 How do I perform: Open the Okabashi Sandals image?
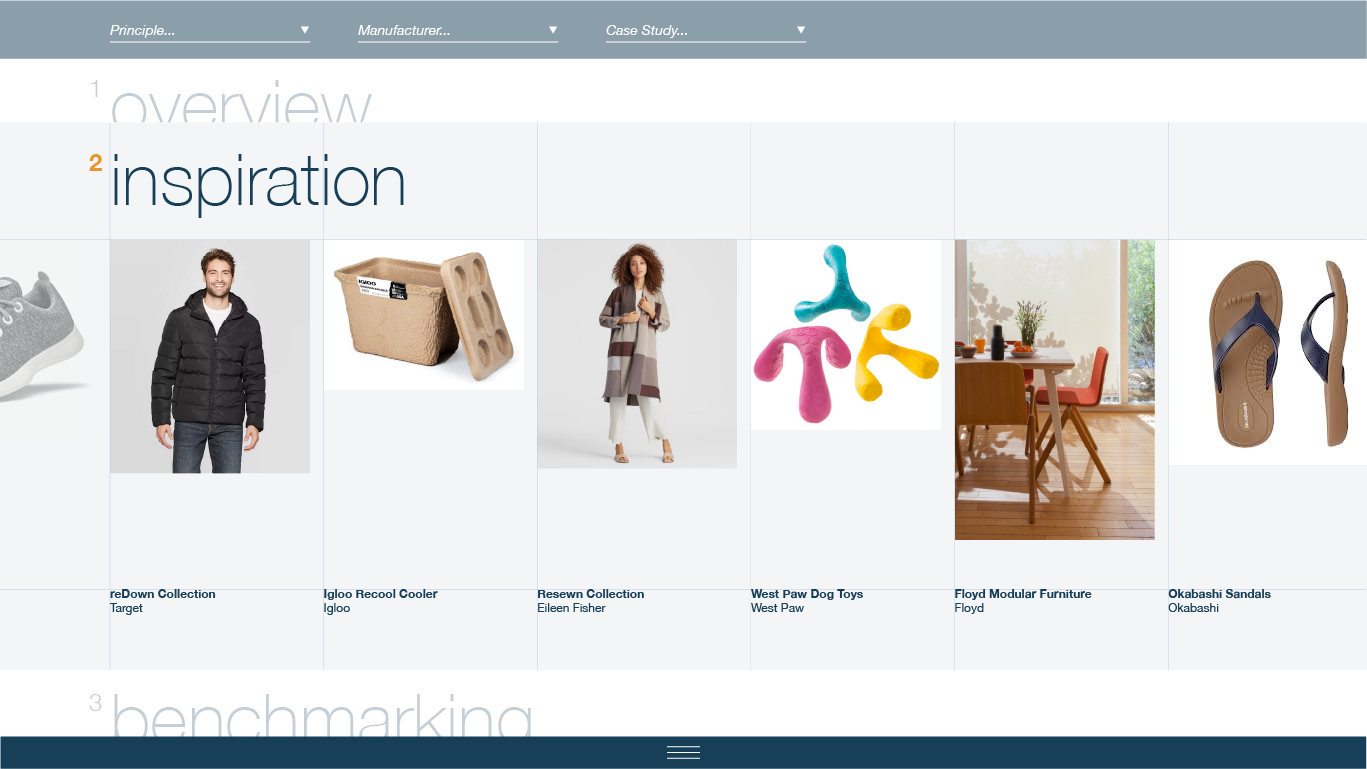[1268, 352]
